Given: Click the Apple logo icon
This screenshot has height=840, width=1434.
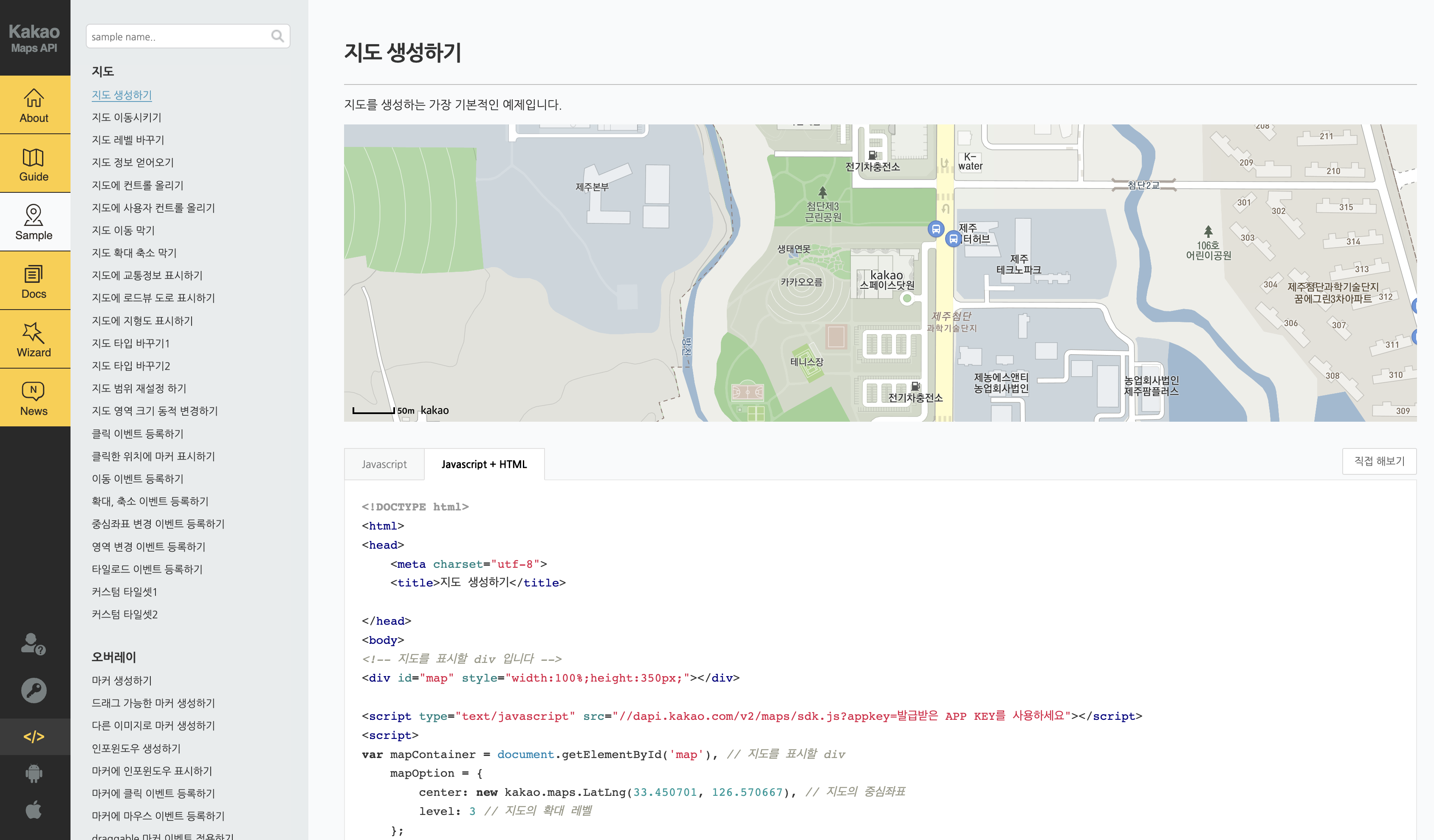Looking at the screenshot, I should click(x=34, y=809).
